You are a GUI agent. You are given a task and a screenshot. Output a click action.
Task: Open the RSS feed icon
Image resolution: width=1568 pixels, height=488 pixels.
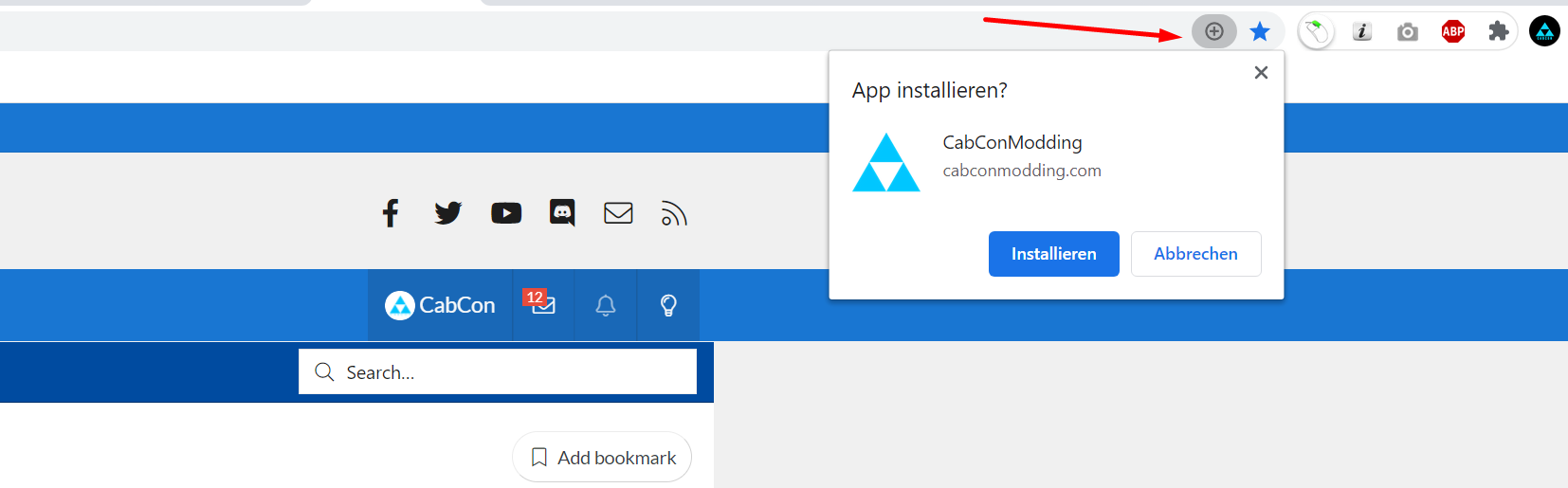click(674, 214)
